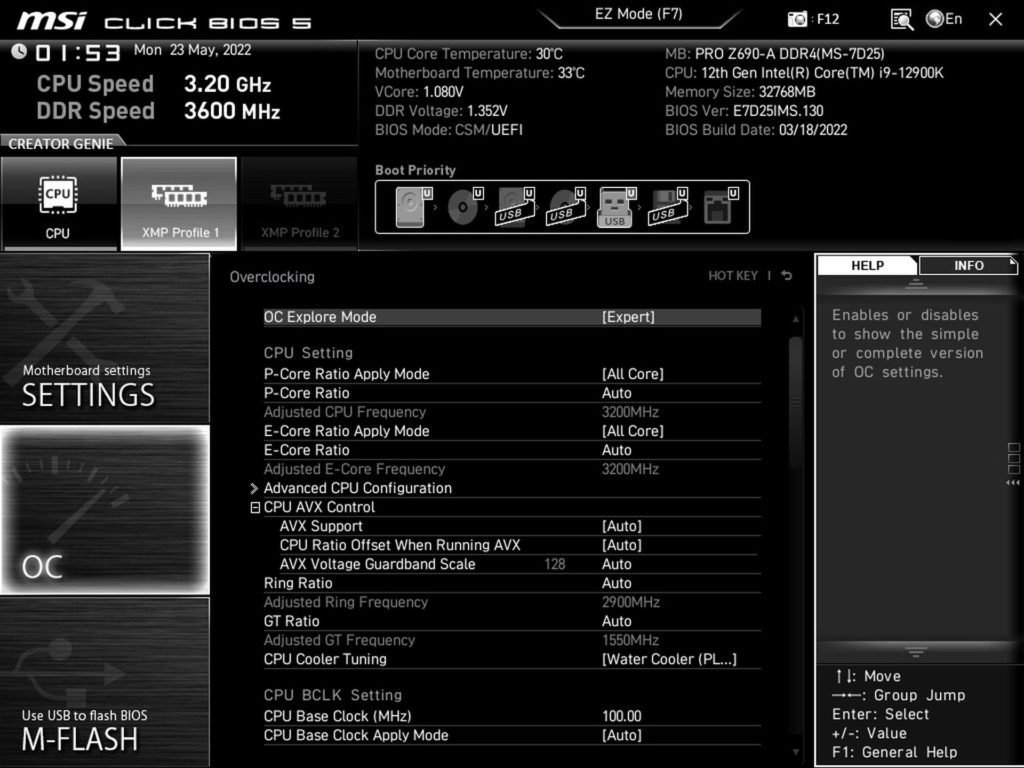Click Adjusted CPU Frequency 3200MHz value
Viewport: 1024px width, 768px height.
tap(630, 412)
